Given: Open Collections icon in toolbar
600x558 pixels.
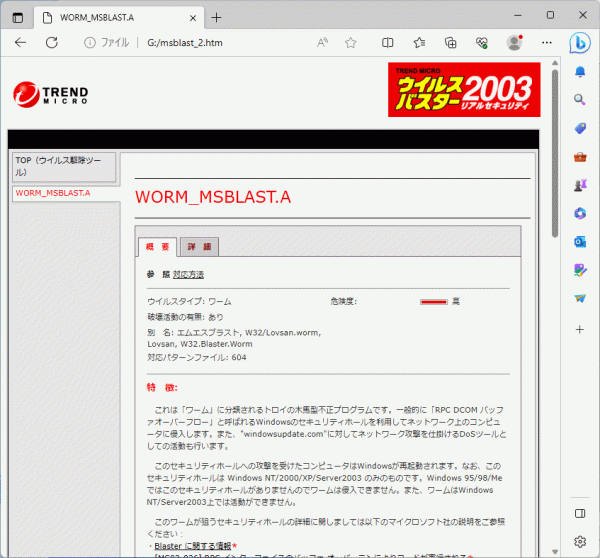Looking at the screenshot, I should (x=450, y=42).
